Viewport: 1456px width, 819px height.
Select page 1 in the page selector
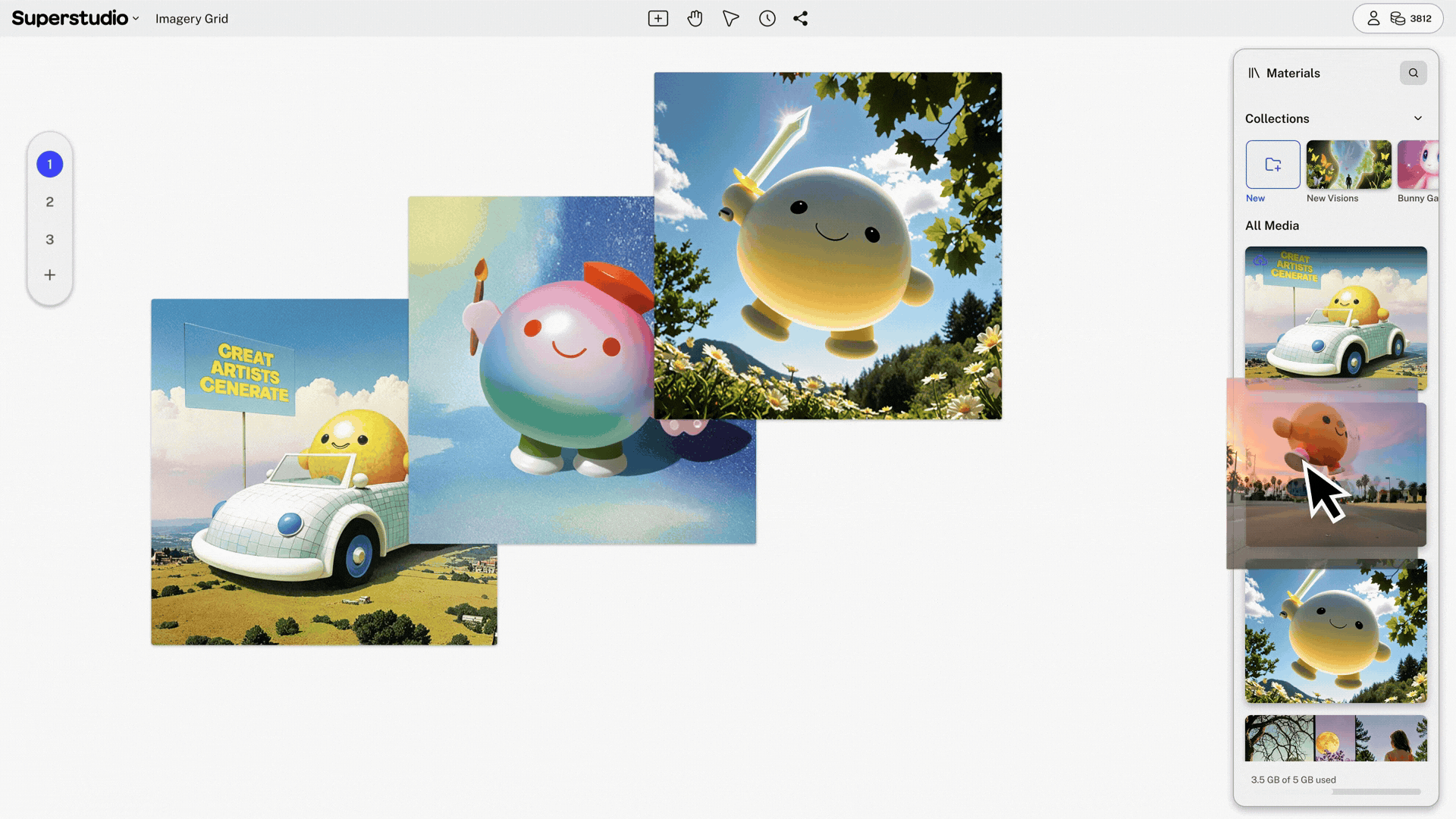pos(49,165)
